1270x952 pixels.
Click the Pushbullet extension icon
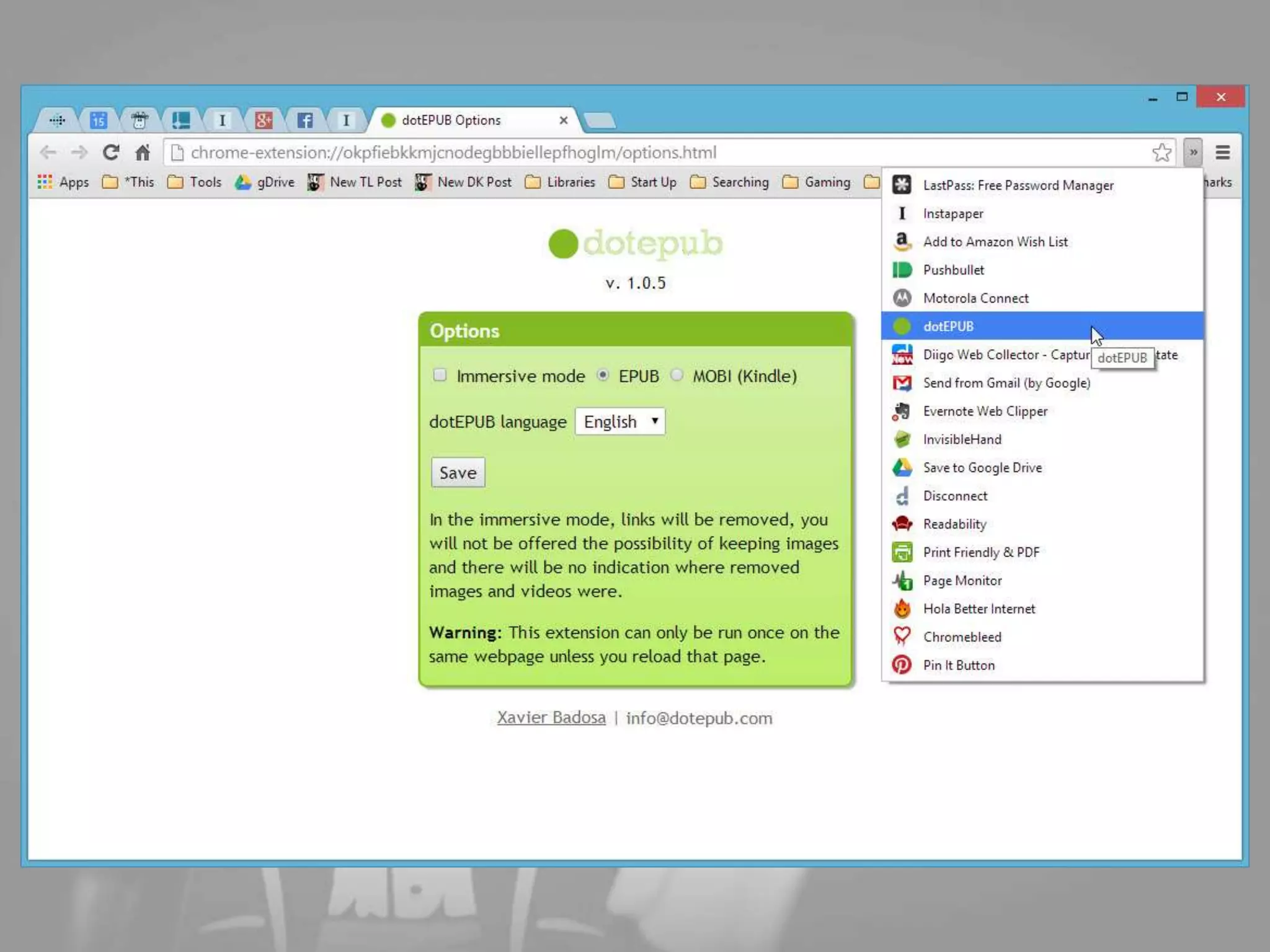click(902, 270)
